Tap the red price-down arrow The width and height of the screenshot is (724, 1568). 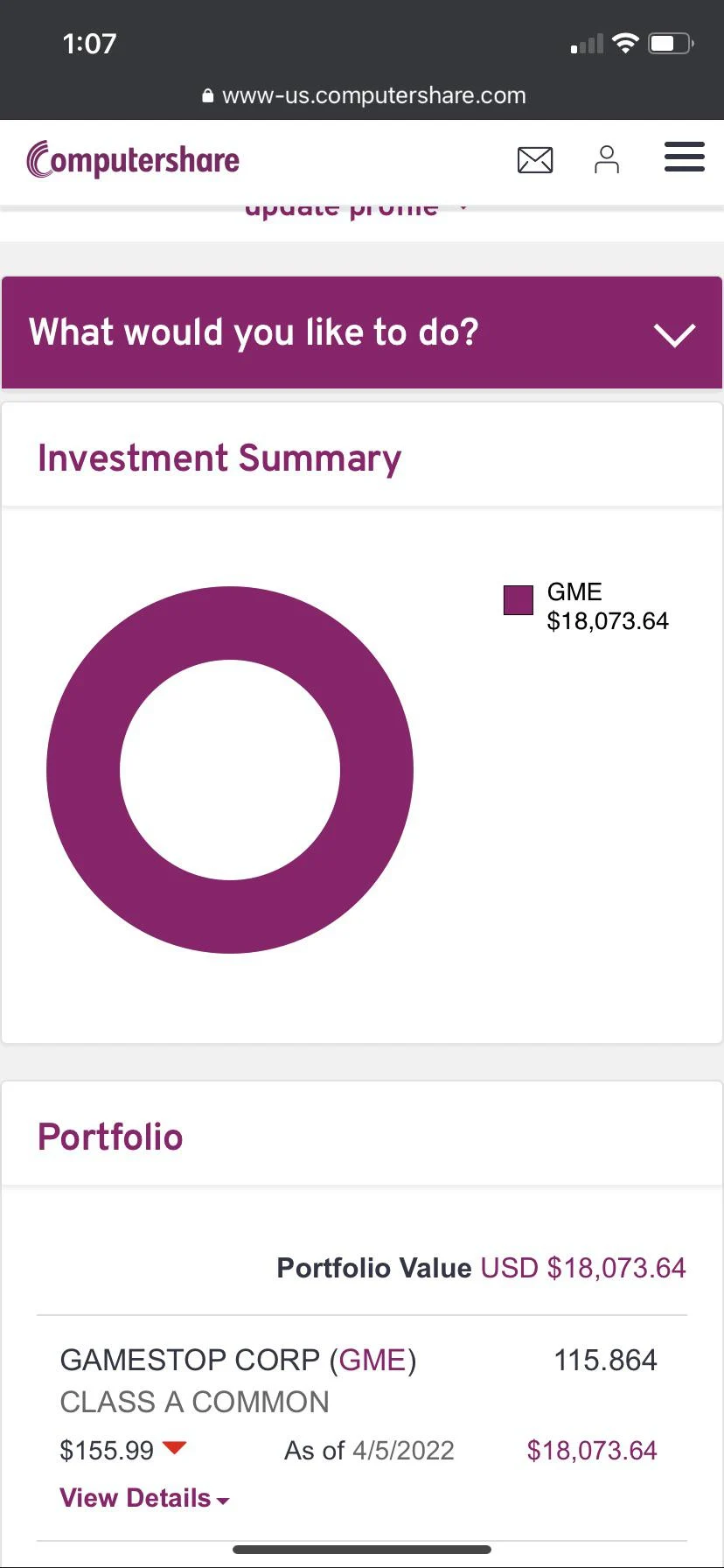(175, 1447)
